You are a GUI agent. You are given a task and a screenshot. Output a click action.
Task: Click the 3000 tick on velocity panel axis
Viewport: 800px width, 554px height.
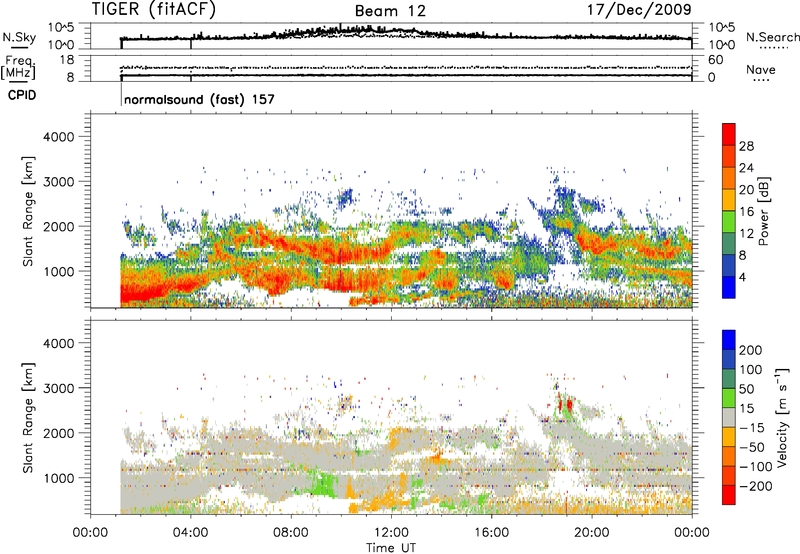[59, 388]
